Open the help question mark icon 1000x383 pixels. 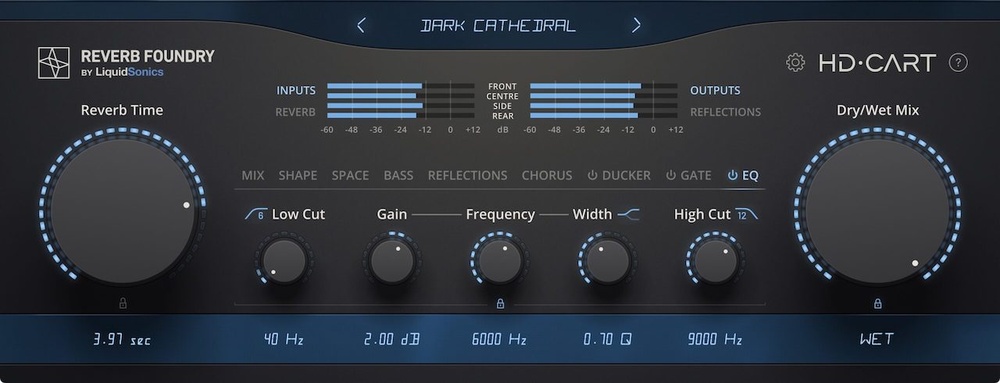(958, 62)
